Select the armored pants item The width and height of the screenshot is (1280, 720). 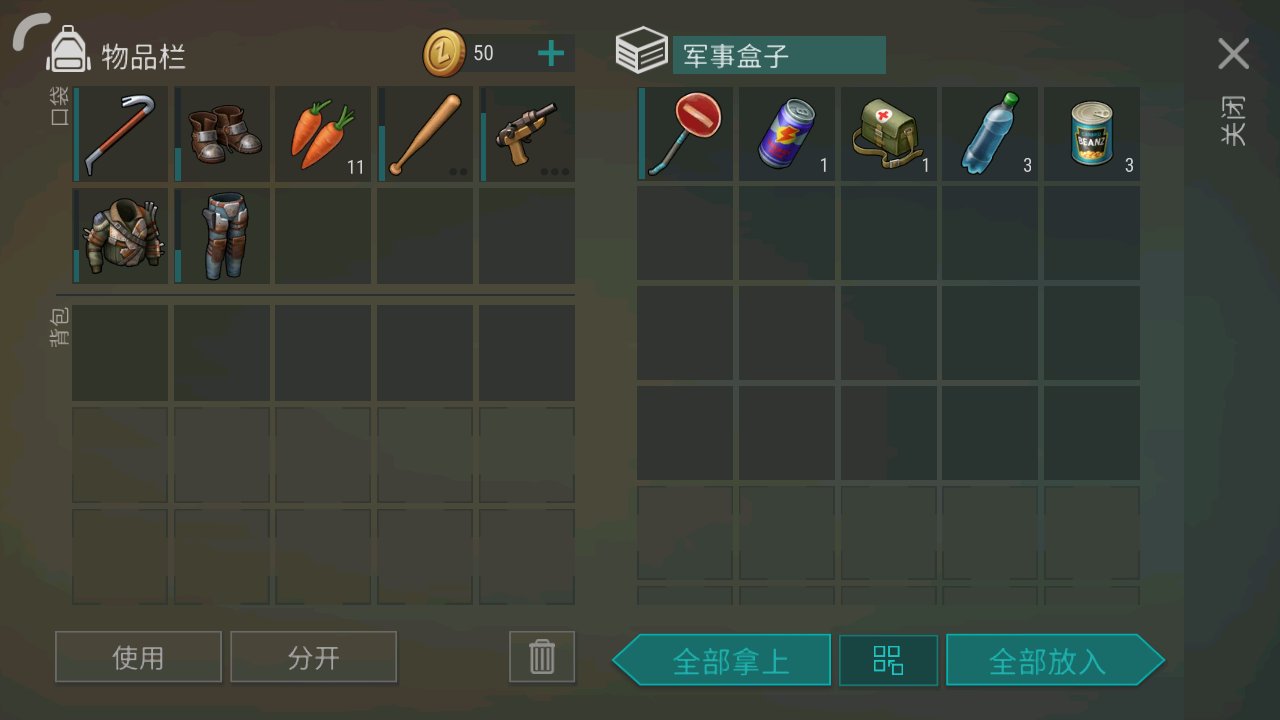point(223,236)
